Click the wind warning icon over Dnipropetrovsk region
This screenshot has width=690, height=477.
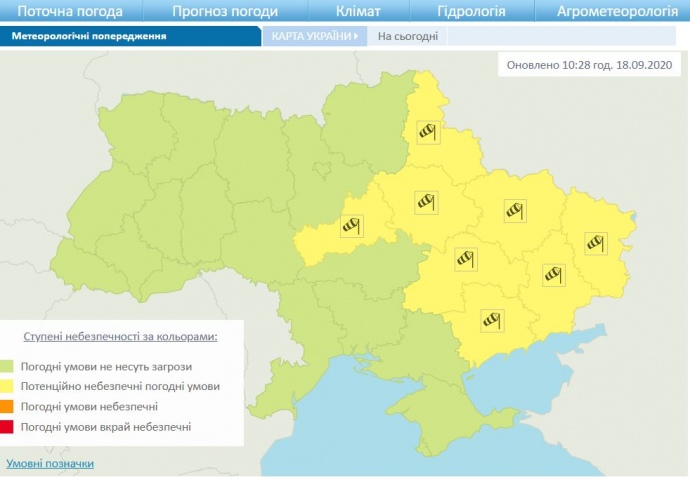tap(466, 258)
